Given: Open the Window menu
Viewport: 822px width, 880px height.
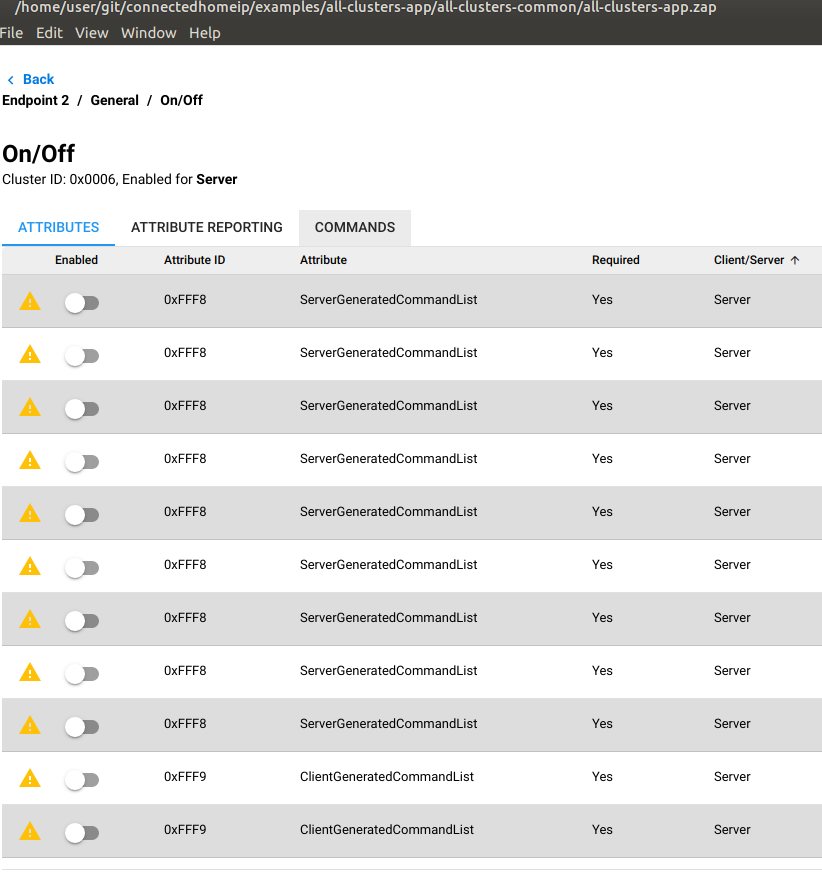Looking at the screenshot, I should [x=148, y=32].
